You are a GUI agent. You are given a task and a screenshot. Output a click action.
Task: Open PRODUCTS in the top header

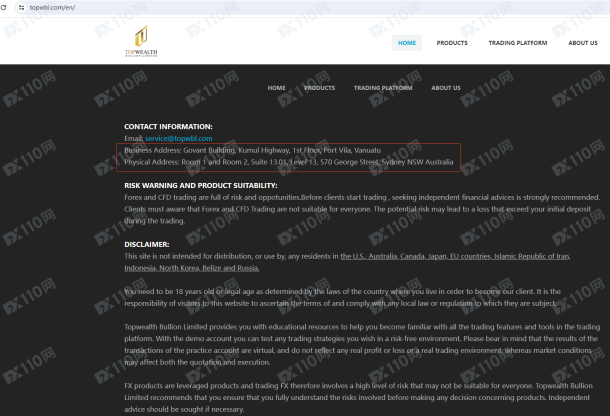(x=452, y=43)
